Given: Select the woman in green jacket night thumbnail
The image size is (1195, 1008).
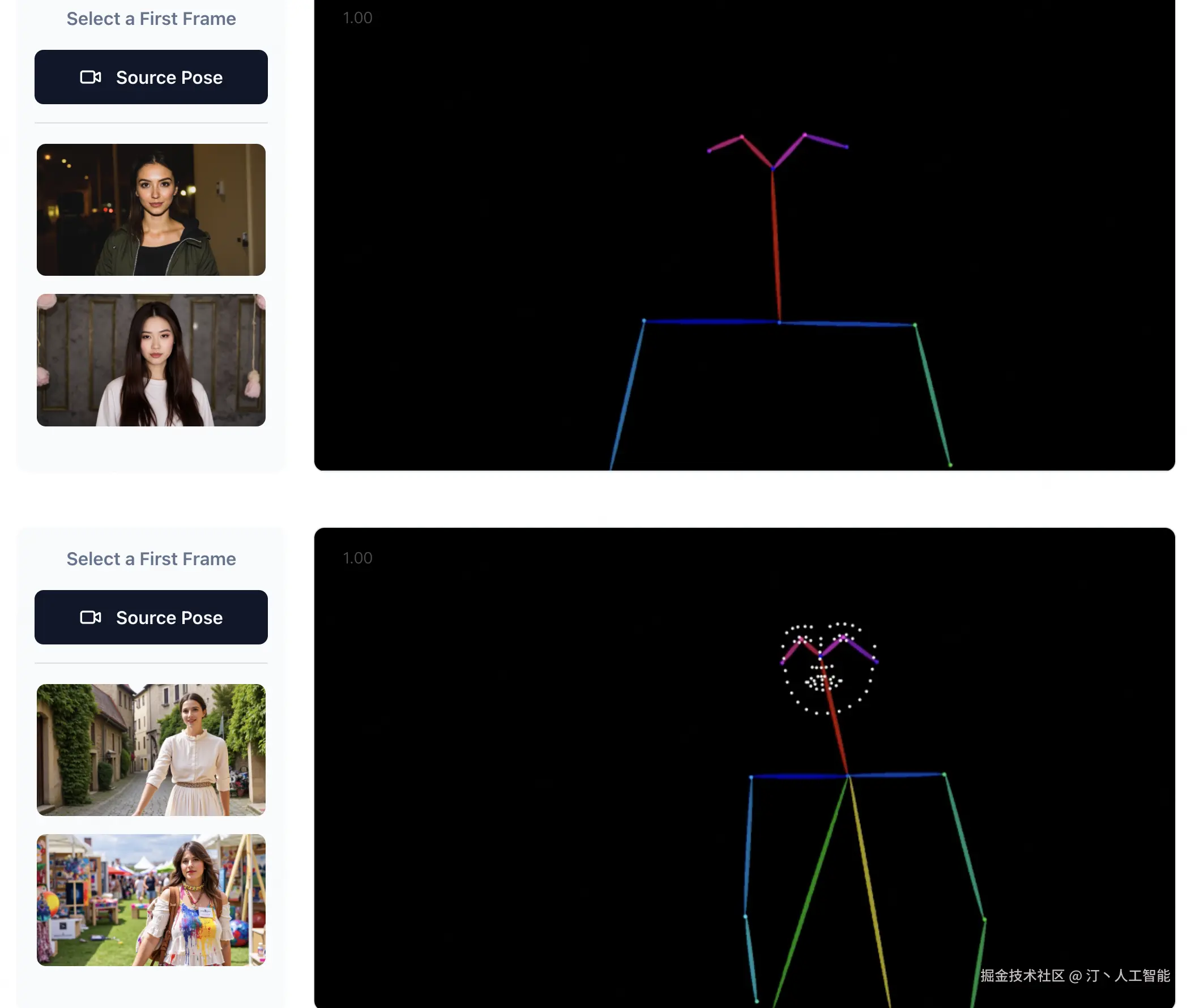Looking at the screenshot, I should tap(151, 210).
